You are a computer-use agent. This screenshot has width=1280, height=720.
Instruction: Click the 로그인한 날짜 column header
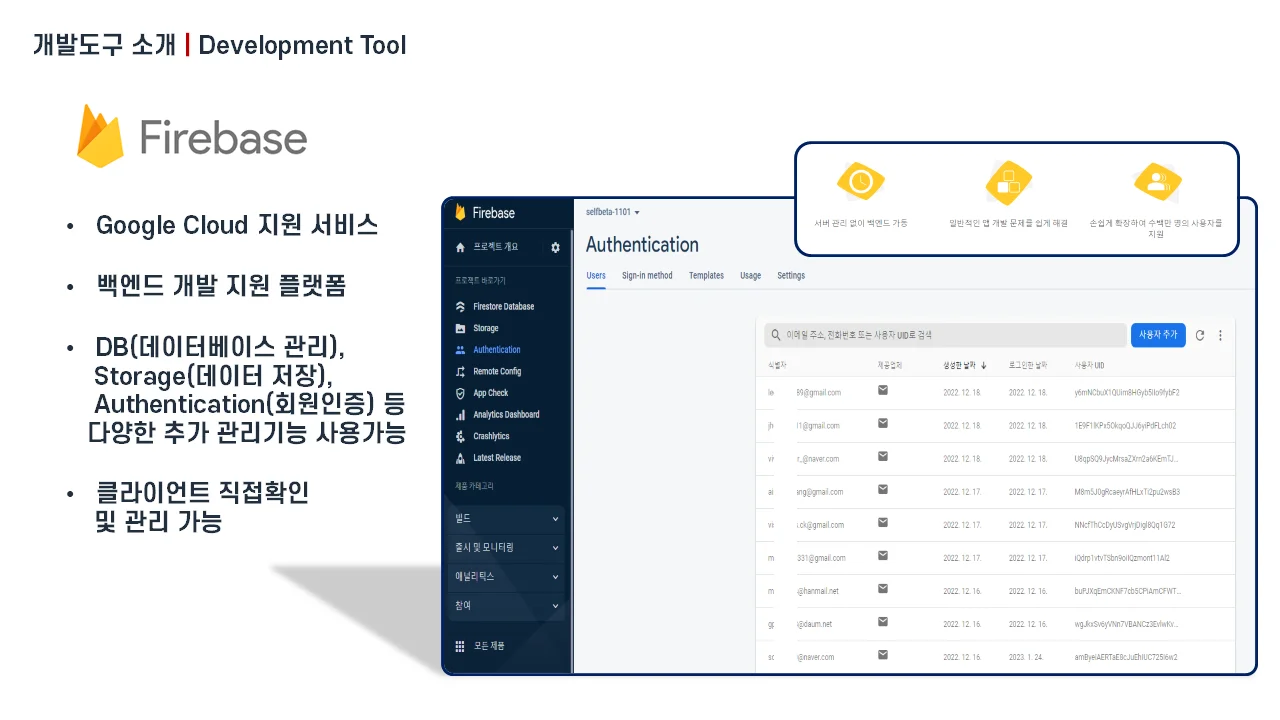[1028, 365]
